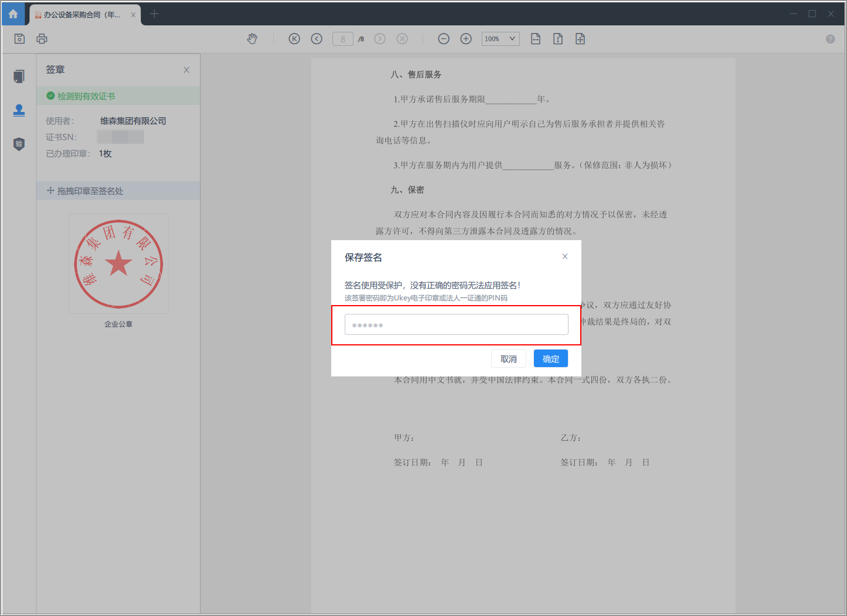Image resolution: width=847 pixels, height=616 pixels.
Task: Go to first page
Action: click(294, 39)
